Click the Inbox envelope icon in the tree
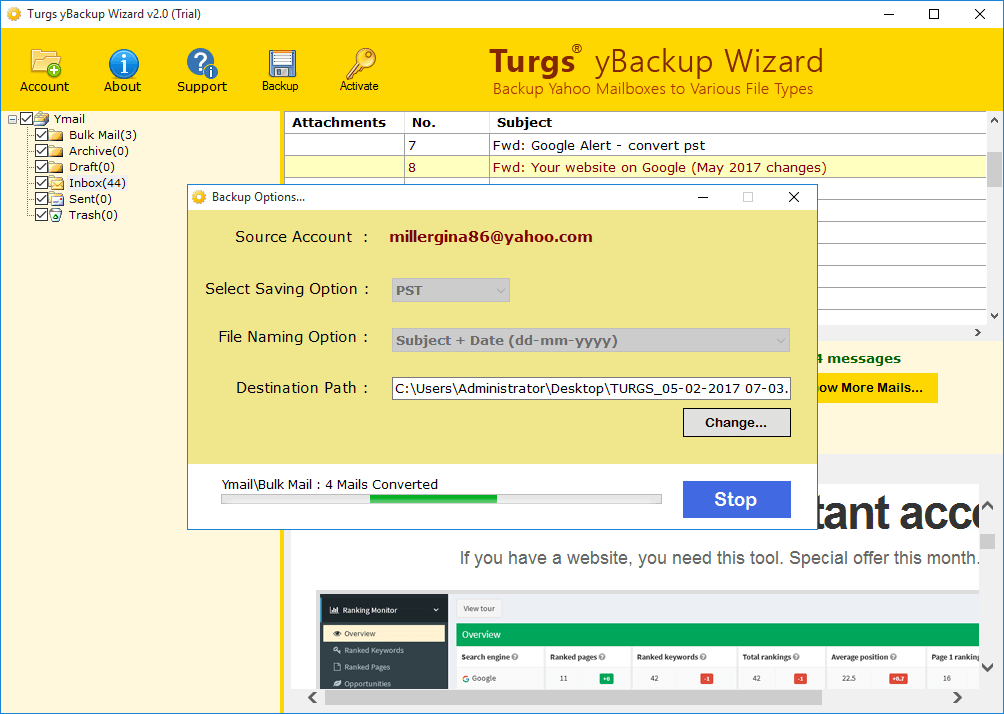Viewport: 1004px width, 714px height. coord(56,182)
